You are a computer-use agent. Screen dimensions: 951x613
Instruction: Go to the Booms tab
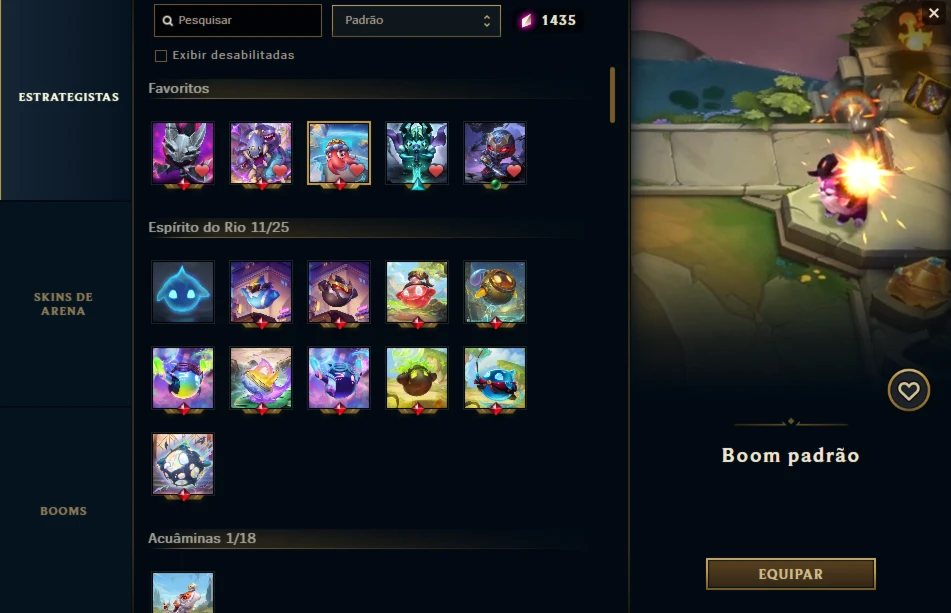(x=64, y=511)
